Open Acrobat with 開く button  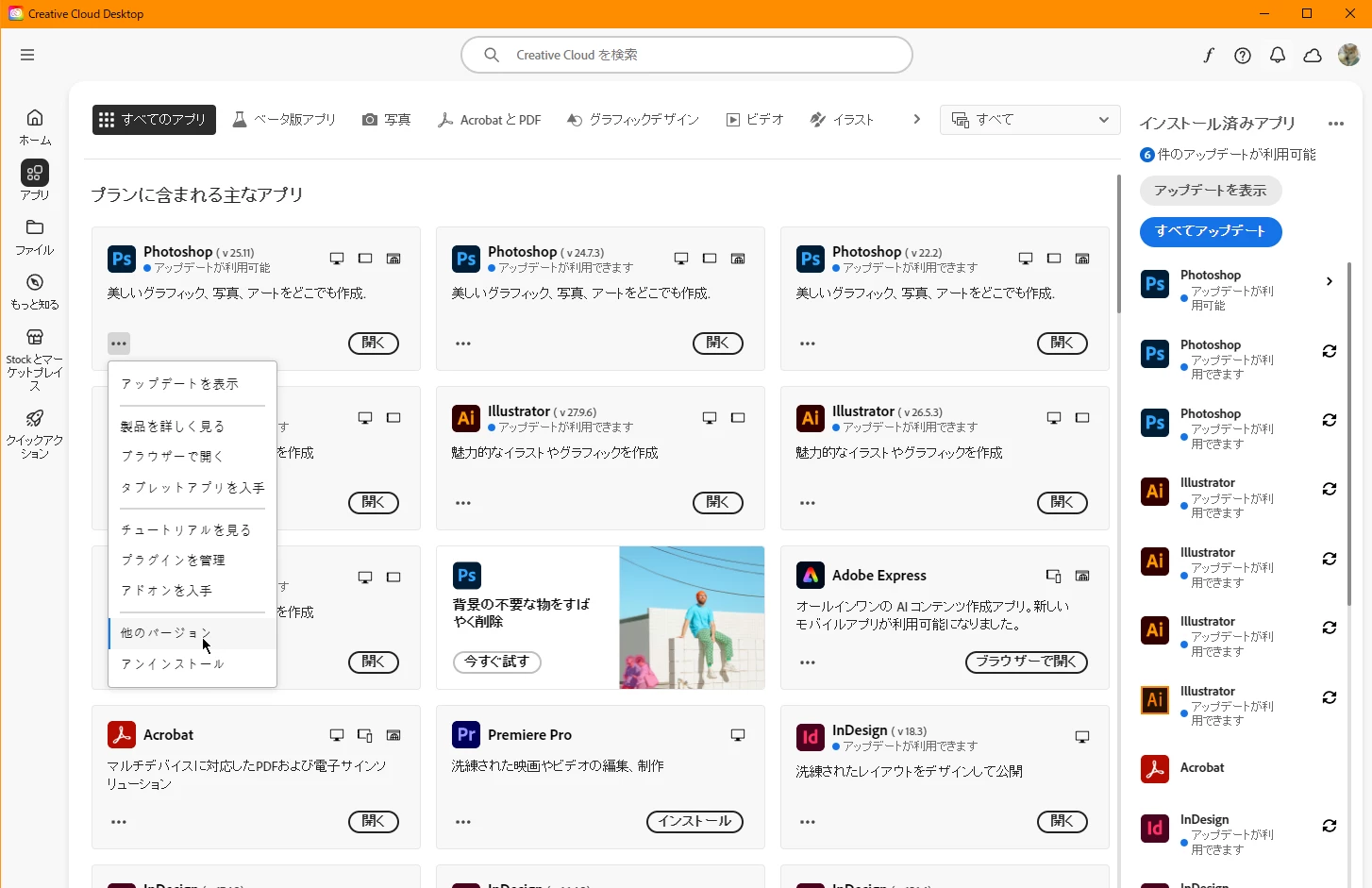[x=374, y=822]
